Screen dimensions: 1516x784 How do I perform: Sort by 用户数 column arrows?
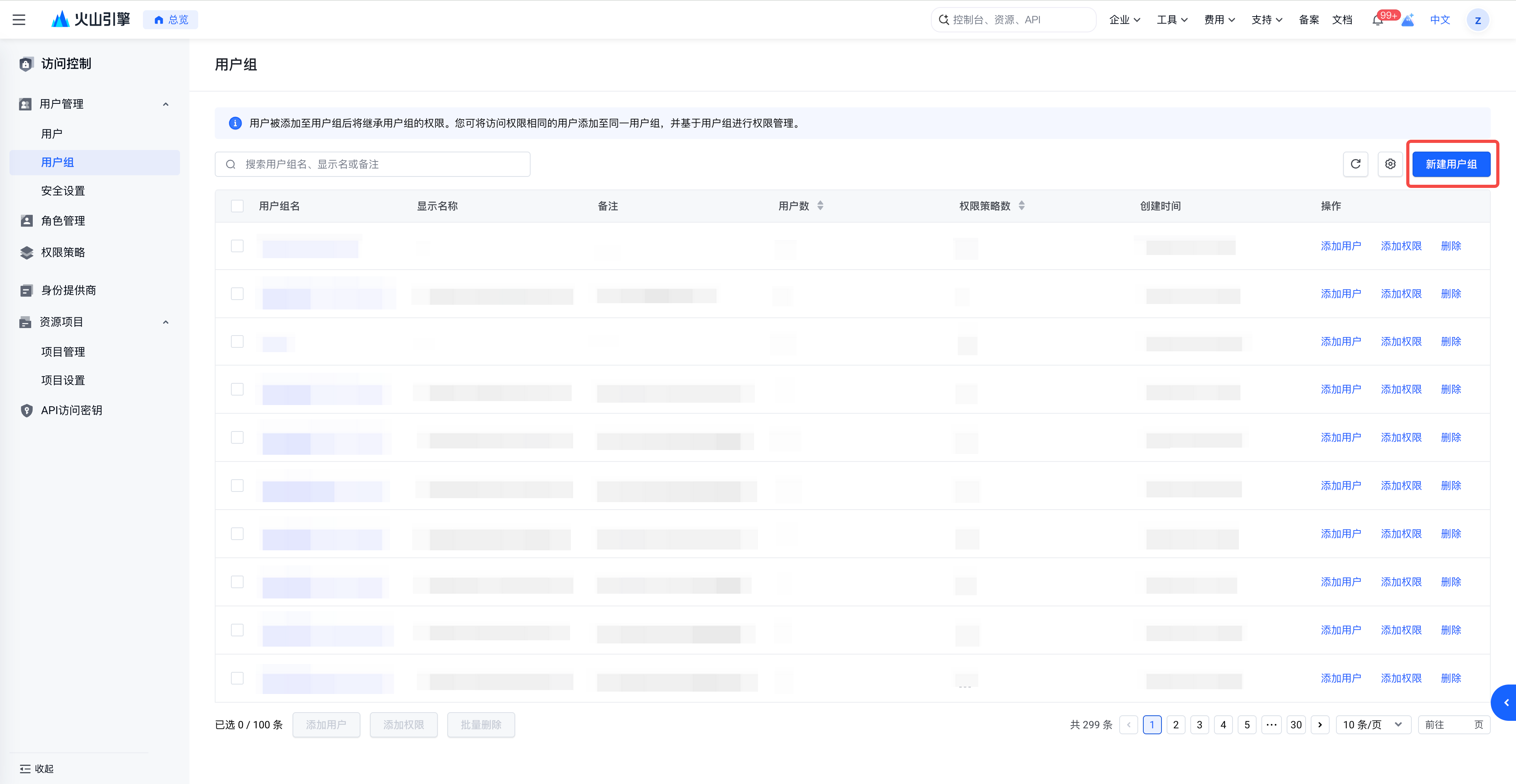pos(820,205)
